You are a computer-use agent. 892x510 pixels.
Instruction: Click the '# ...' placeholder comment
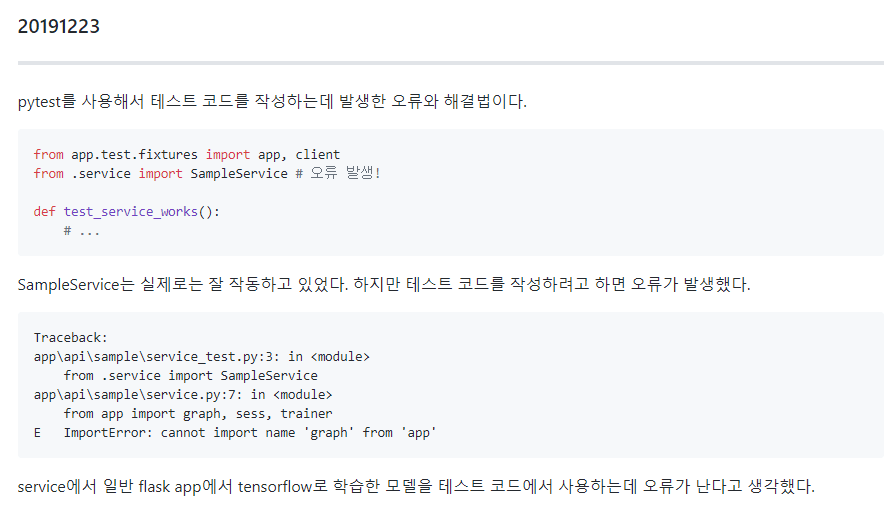[82, 231]
